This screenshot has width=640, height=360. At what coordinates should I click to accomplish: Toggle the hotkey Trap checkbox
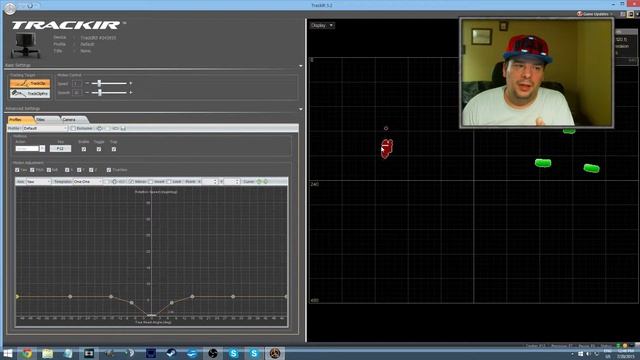point(114,149)
